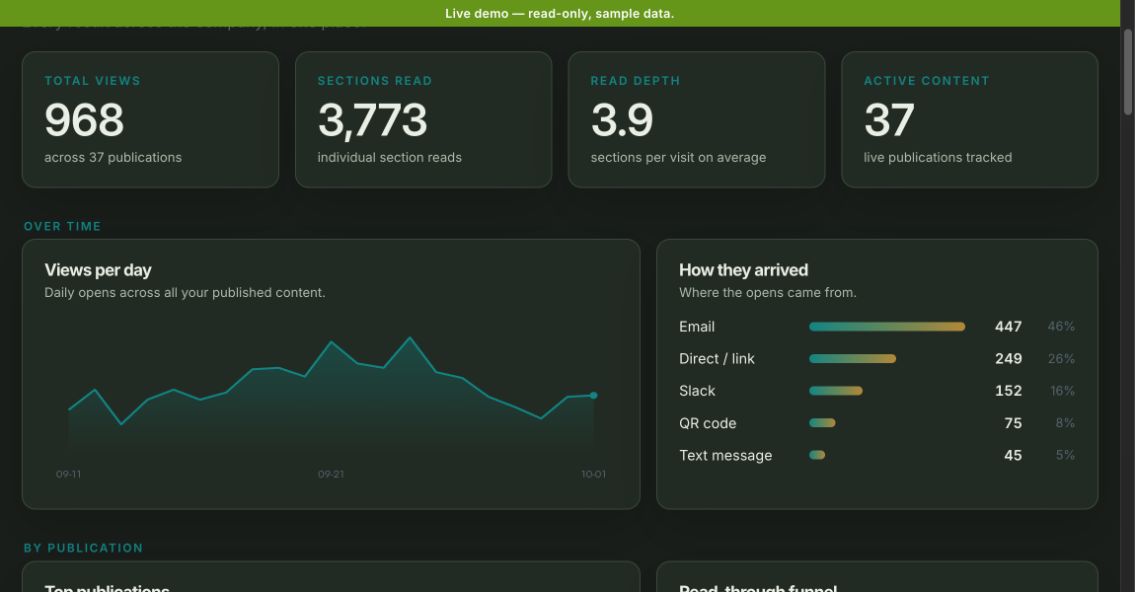The image size is (1135, 592).
Task: Click the Total Views value 968
Action: (84, 119)
